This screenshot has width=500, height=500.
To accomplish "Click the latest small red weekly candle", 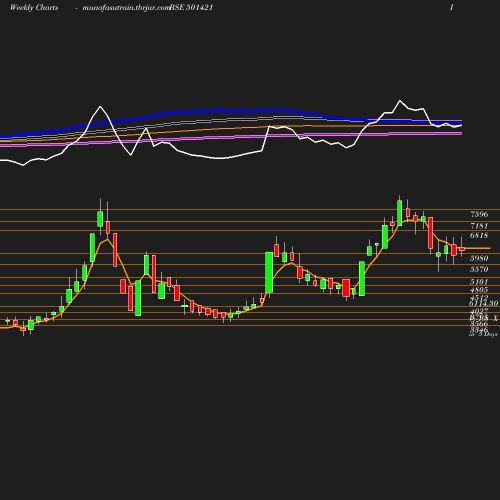I will point(462,249).
